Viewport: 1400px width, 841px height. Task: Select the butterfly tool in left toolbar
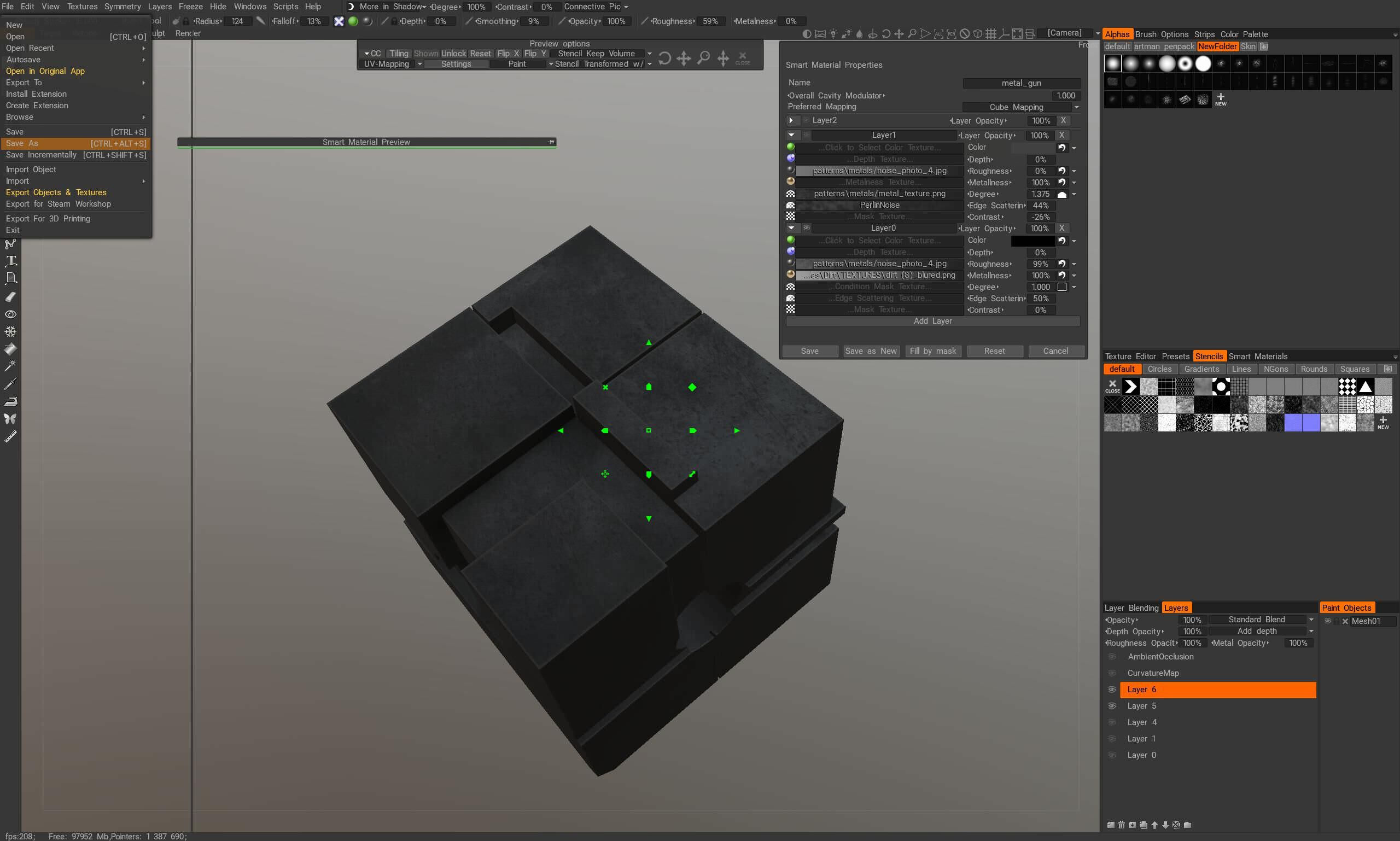[11, 419]
